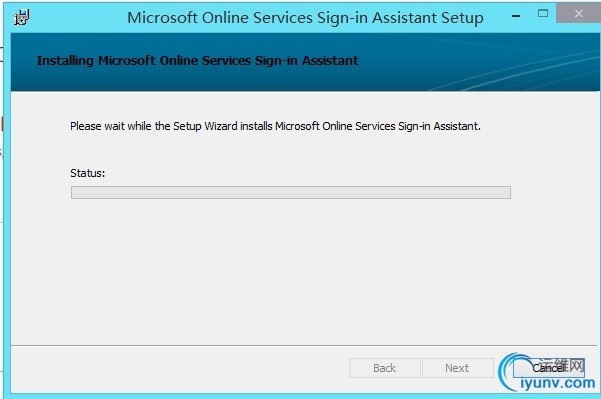Click the Installing Microsoft Online Services heading

click(197, 61)
